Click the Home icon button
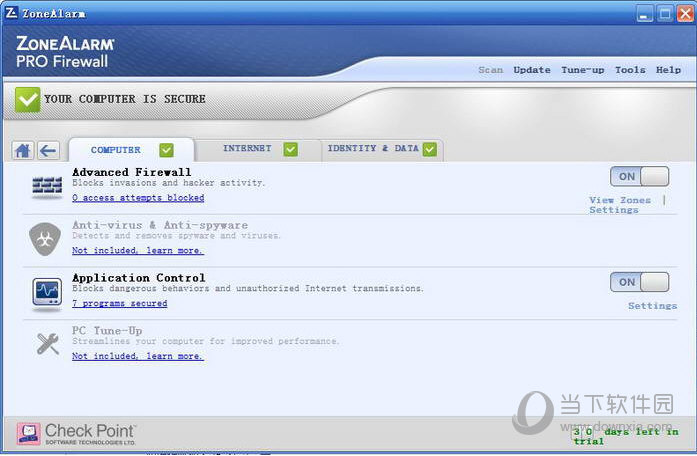The width and height of the screenshot is (697, 456). pos(22,151)
